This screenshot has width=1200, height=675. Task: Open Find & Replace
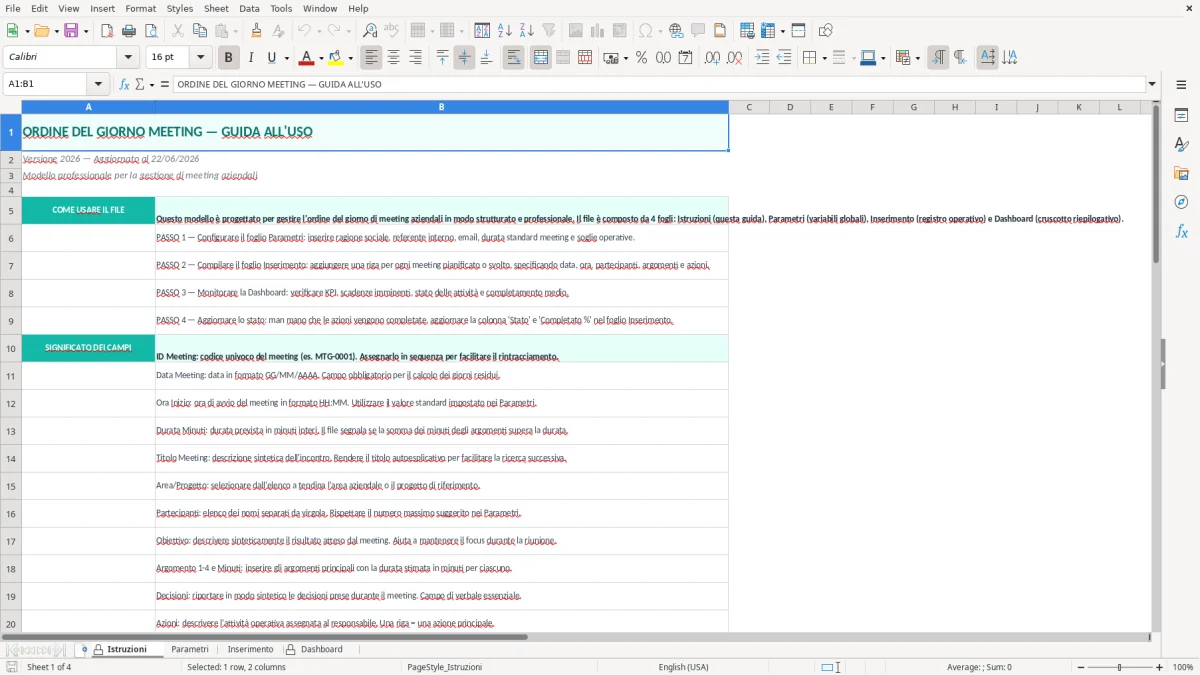pos(370,31)
